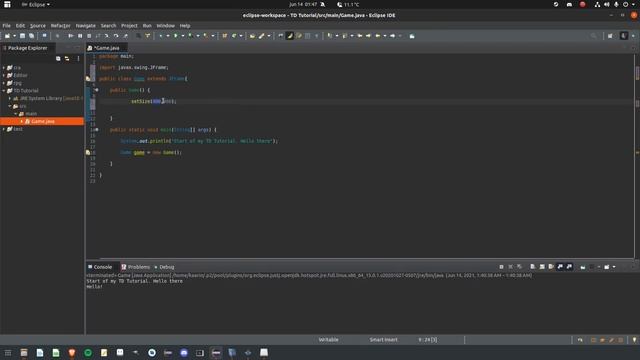Image resolution: width=640 pixels, height=360 pixels.
Task: Open the New Java Class dropdown arrow
Action: click(241, 36)
